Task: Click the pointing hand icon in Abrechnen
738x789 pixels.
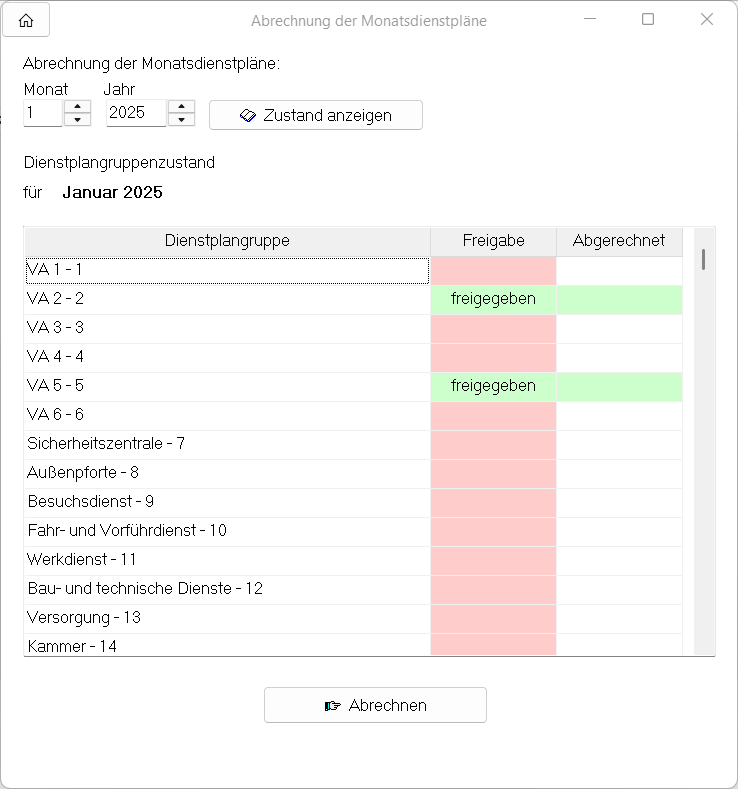Action: (x=333, y=706)
